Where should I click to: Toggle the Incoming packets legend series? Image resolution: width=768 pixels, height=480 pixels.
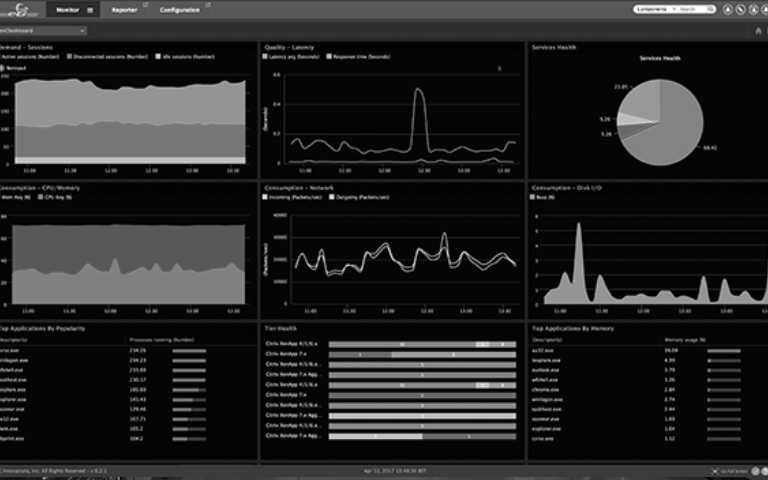[290, 197]
